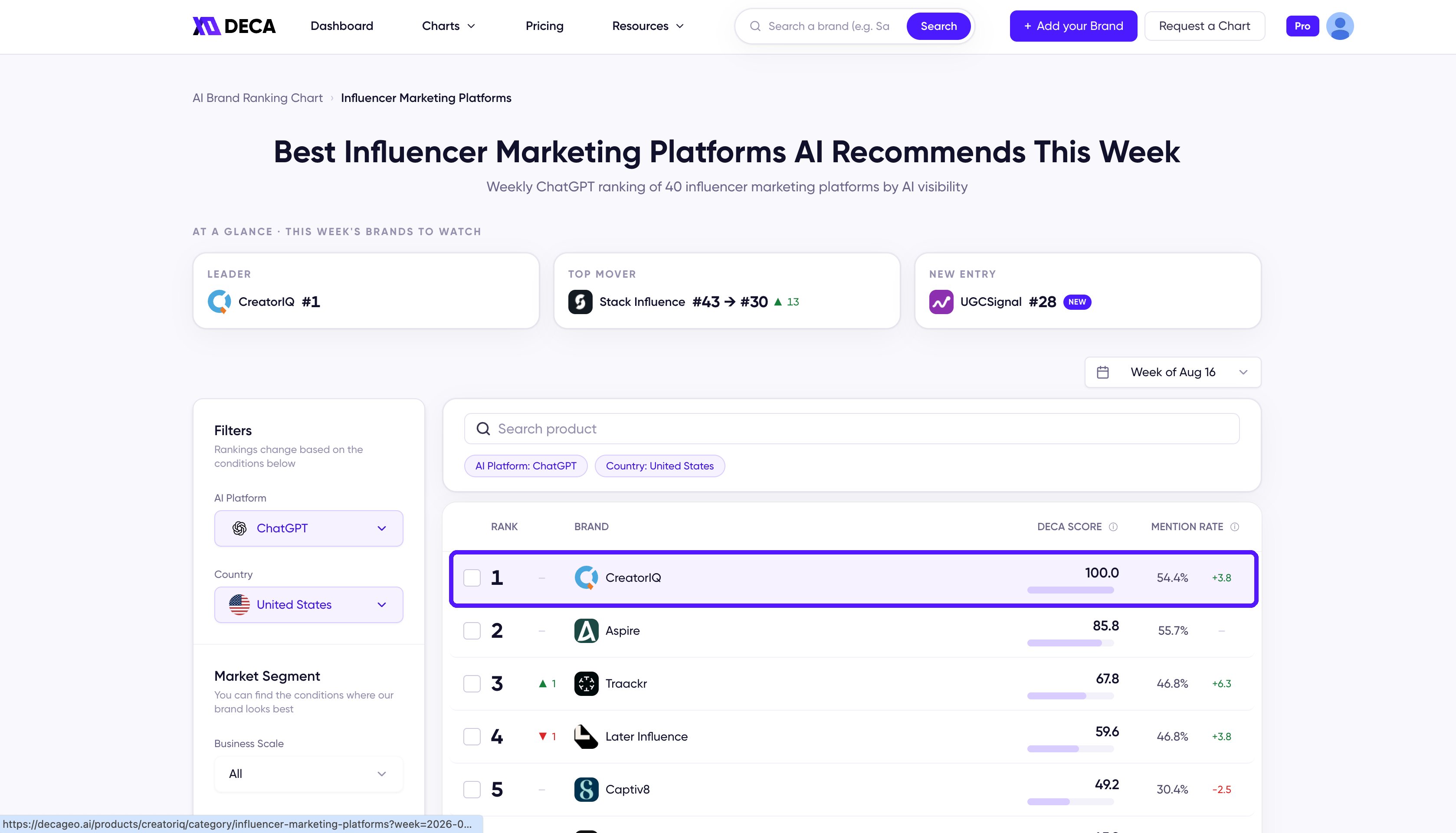This screenshot has height=833, width=1456.
Task: Click the Influencer Marketing Platforms breadcrumb text
Action: click(426, 98)
